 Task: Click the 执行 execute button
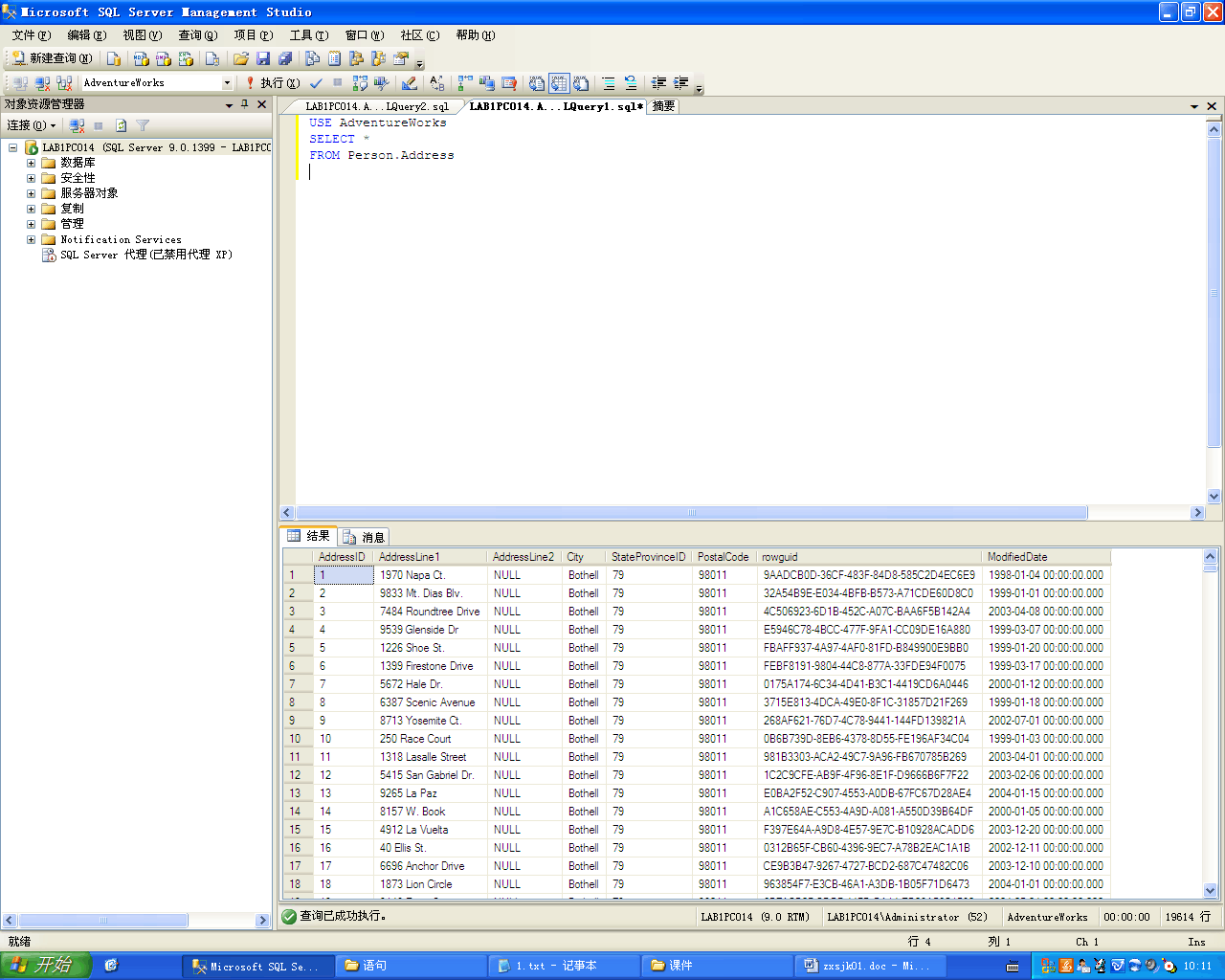pos(272,83)
